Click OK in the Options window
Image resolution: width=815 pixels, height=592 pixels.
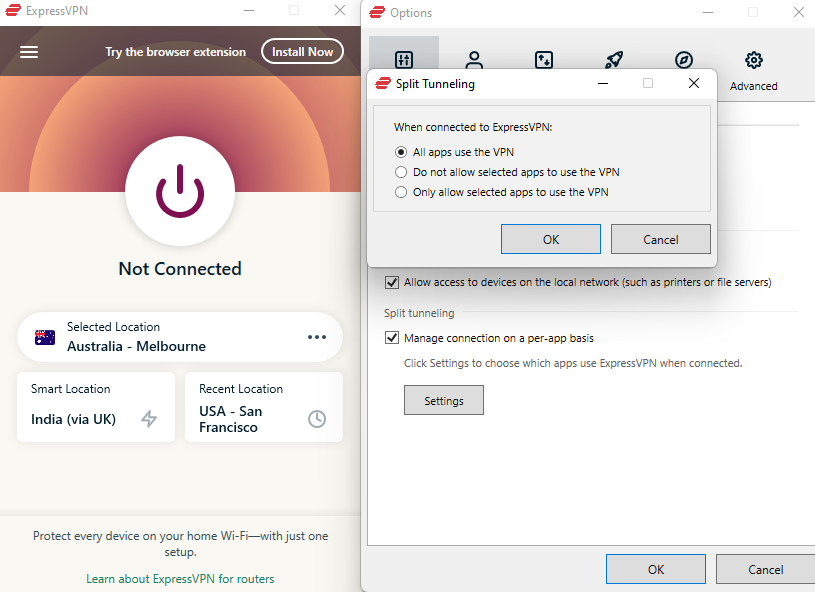click(x=656, y=569)
